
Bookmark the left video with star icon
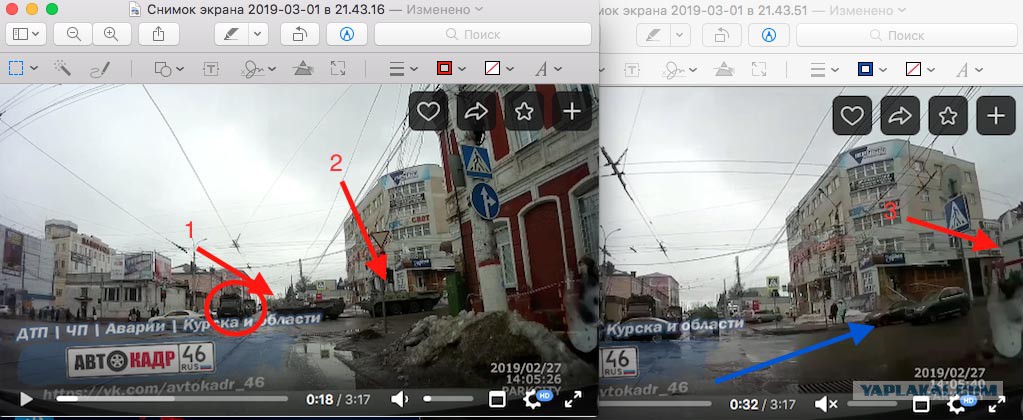coord(524,112)
